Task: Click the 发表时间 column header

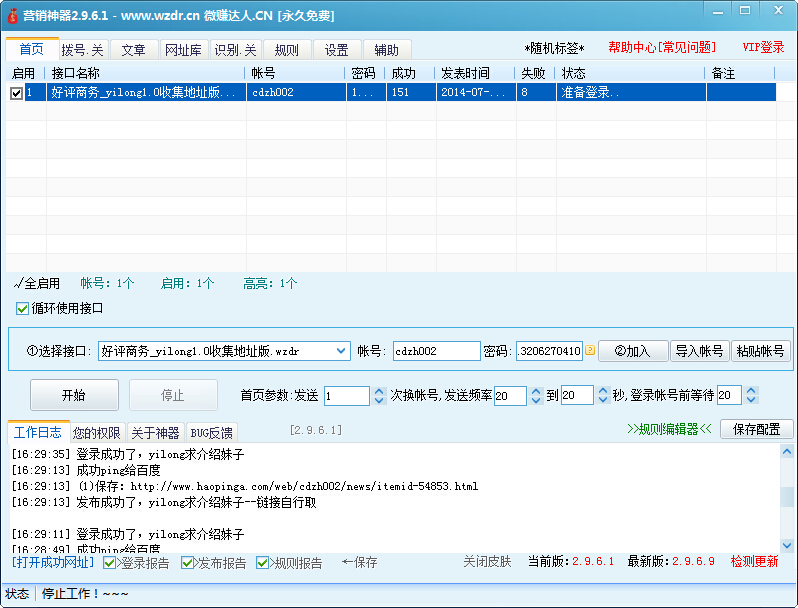Action: point(474,73)
